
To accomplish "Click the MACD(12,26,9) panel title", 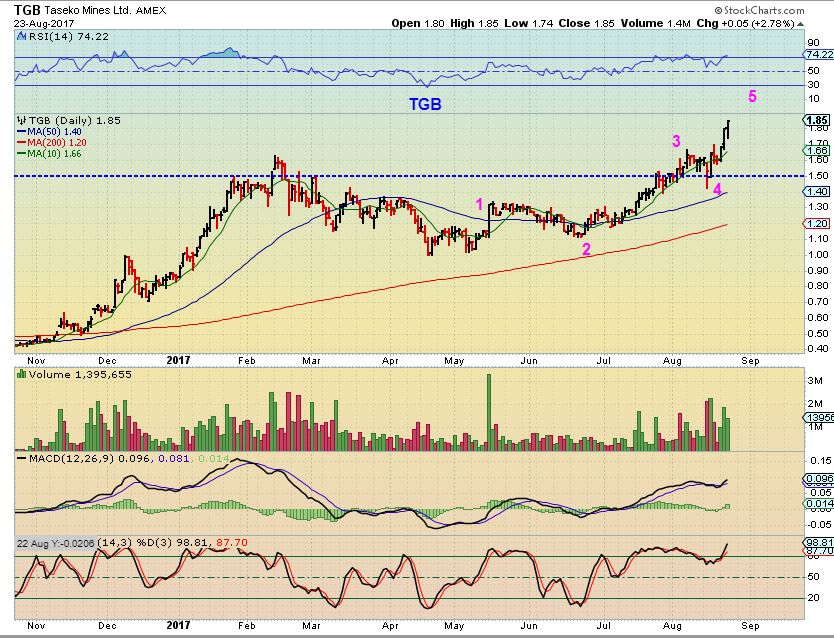I will (71, 458).
